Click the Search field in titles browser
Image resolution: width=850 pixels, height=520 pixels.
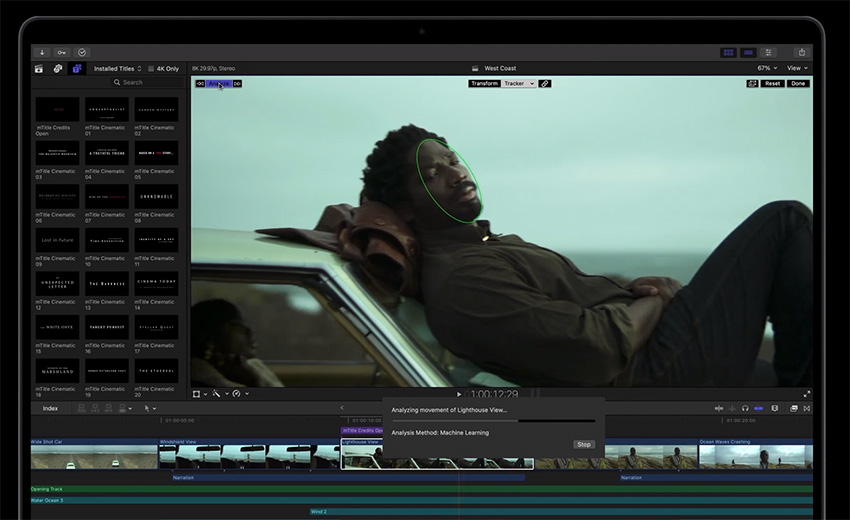(148, 82)
